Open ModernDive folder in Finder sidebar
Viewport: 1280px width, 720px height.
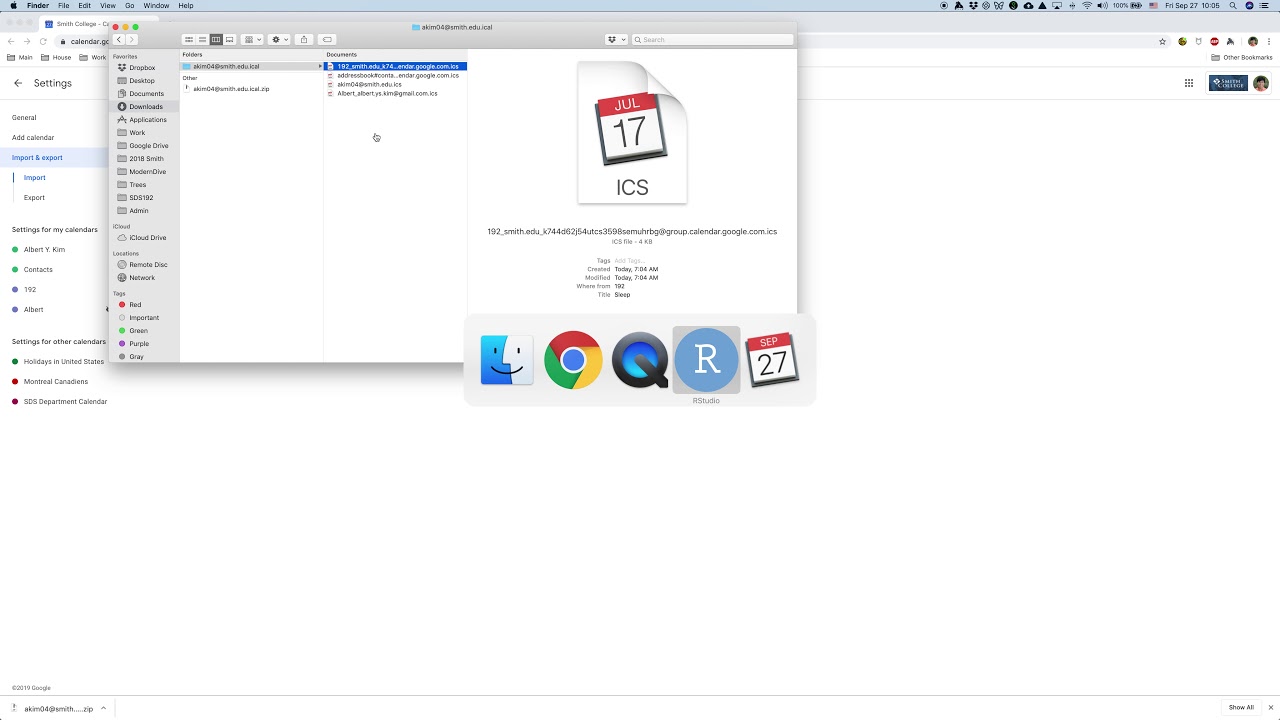(x=147, y=172)
